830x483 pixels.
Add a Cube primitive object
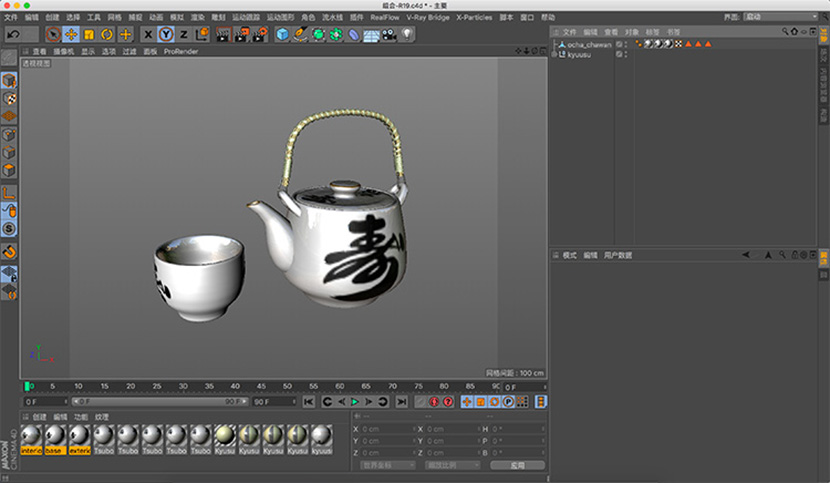[x=283, y=35]
